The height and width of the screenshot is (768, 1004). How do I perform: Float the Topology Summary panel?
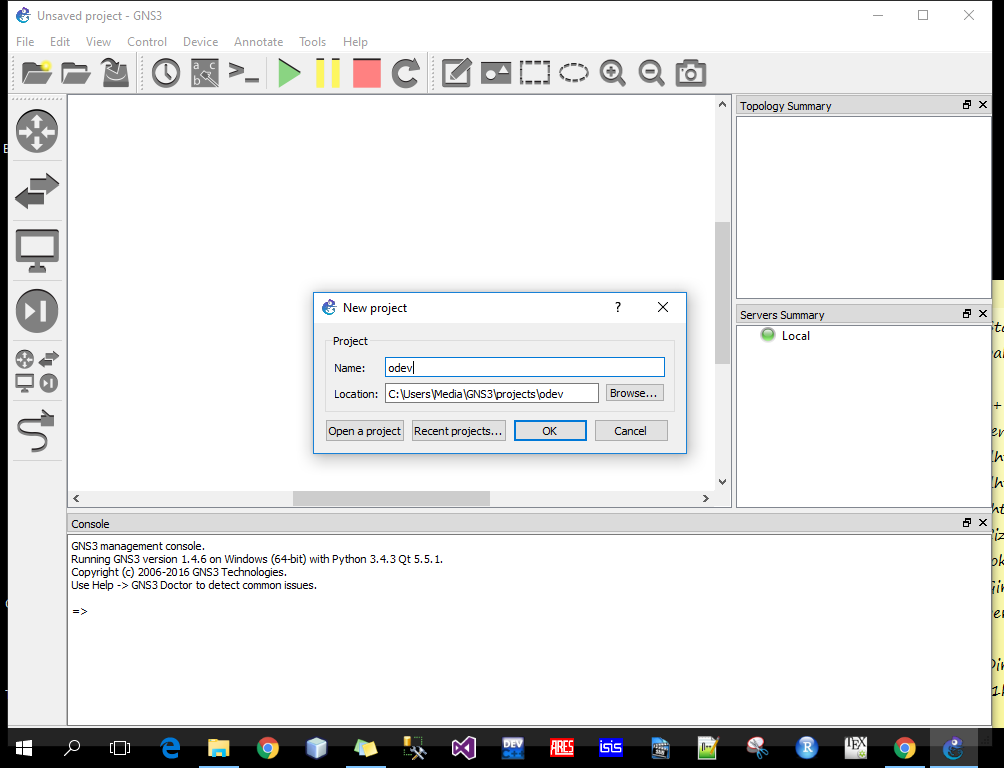point(966,105)
